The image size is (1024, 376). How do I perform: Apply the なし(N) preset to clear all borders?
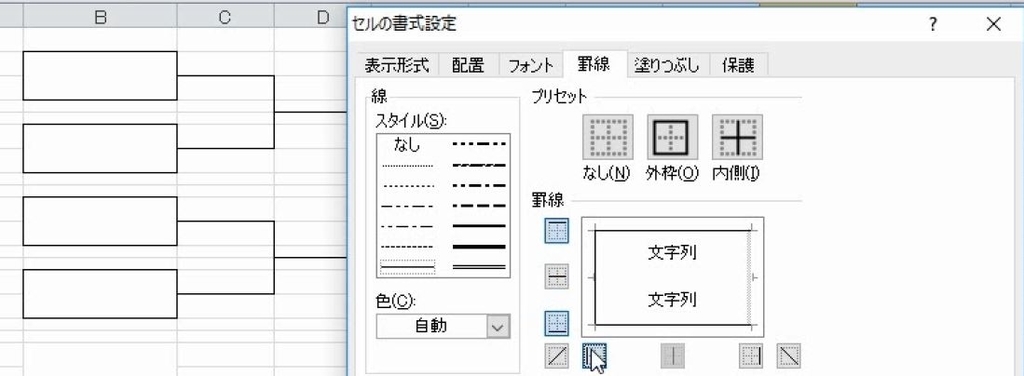pos(607,137)
